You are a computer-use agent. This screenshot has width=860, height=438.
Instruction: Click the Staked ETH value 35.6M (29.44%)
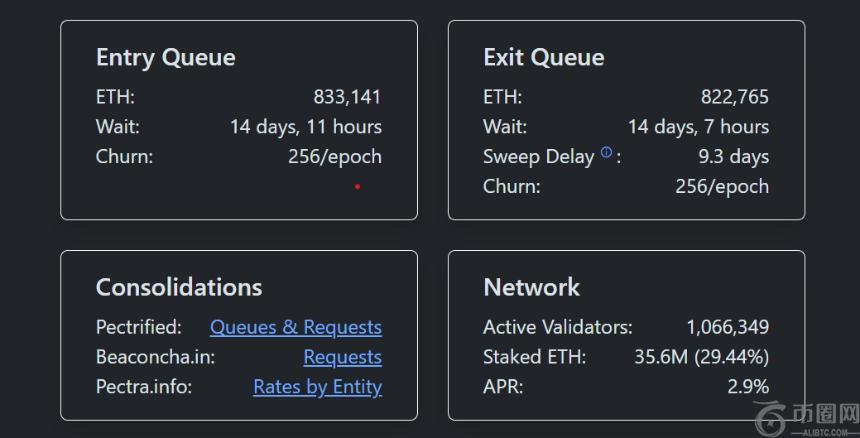[701, 357]
